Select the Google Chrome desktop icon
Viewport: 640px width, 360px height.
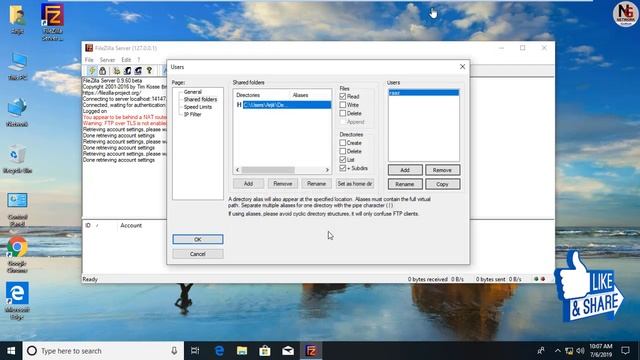[17, 255]
